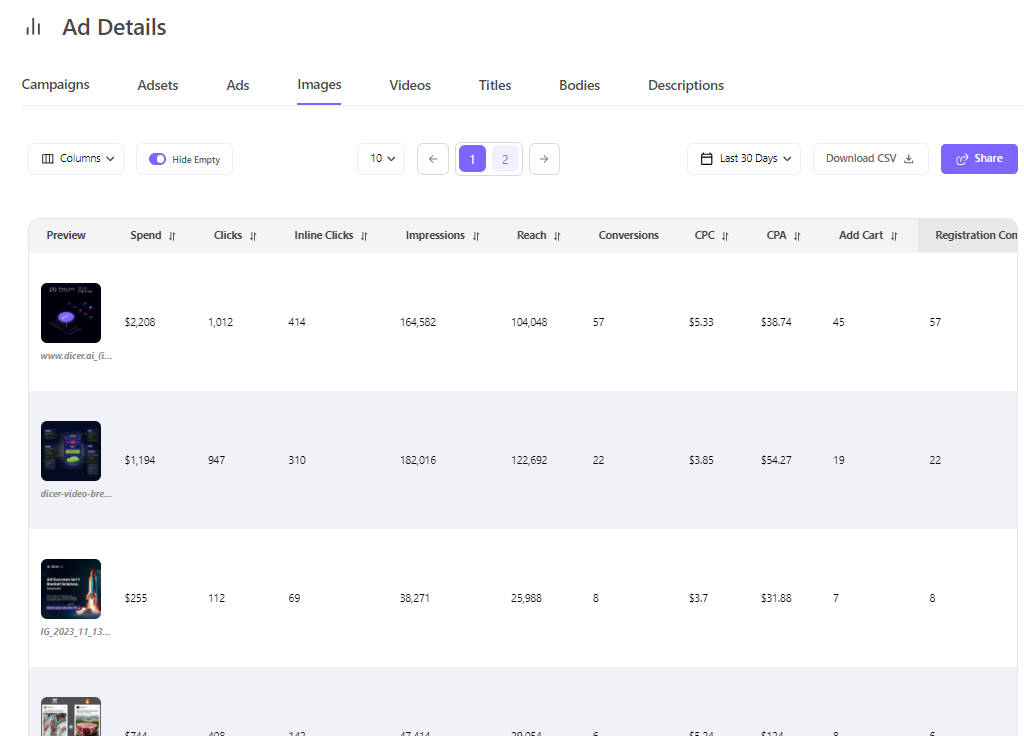Sort by Reach column arrows

(x=557, y=236)
